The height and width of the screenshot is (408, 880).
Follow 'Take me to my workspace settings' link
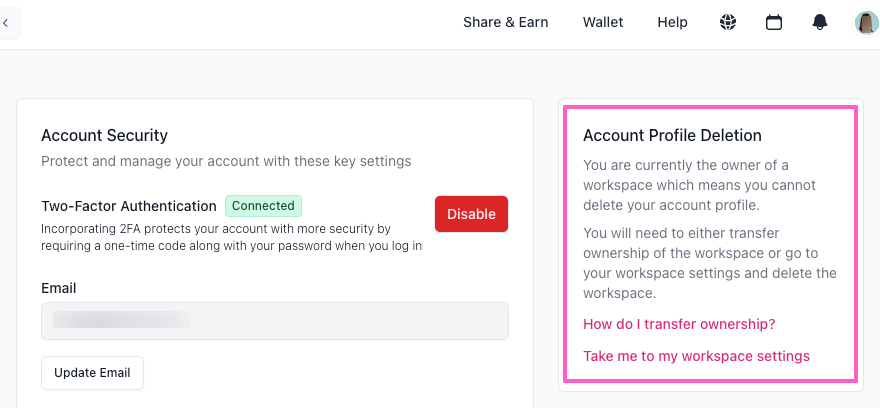click(696, 356)
